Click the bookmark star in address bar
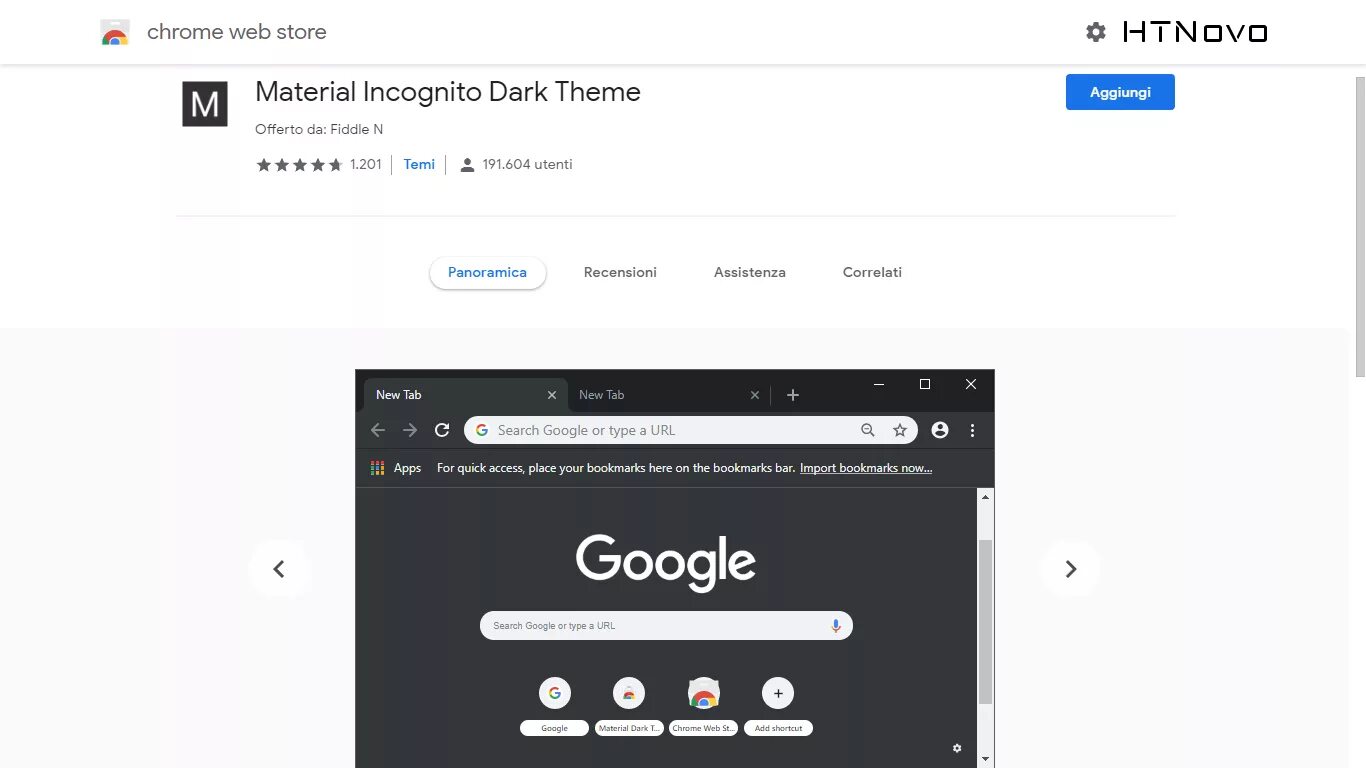This screenshot has width=1366, height=768. click(900, 430)
